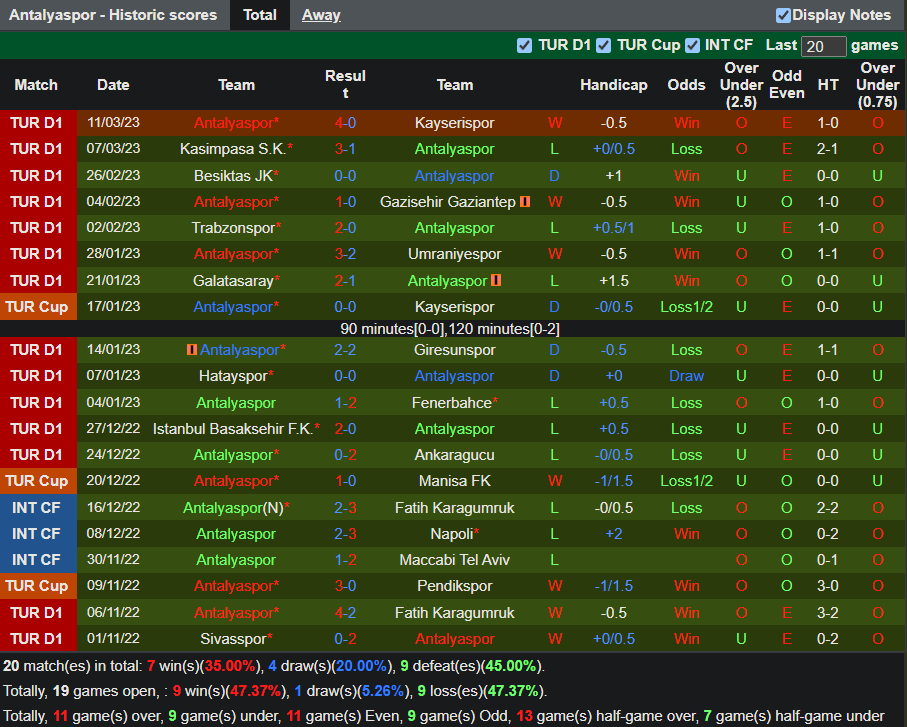The height and width of the screenshot is (727, 907).
Task: Click the Umraniyespor team name
Action: [455, 254]
